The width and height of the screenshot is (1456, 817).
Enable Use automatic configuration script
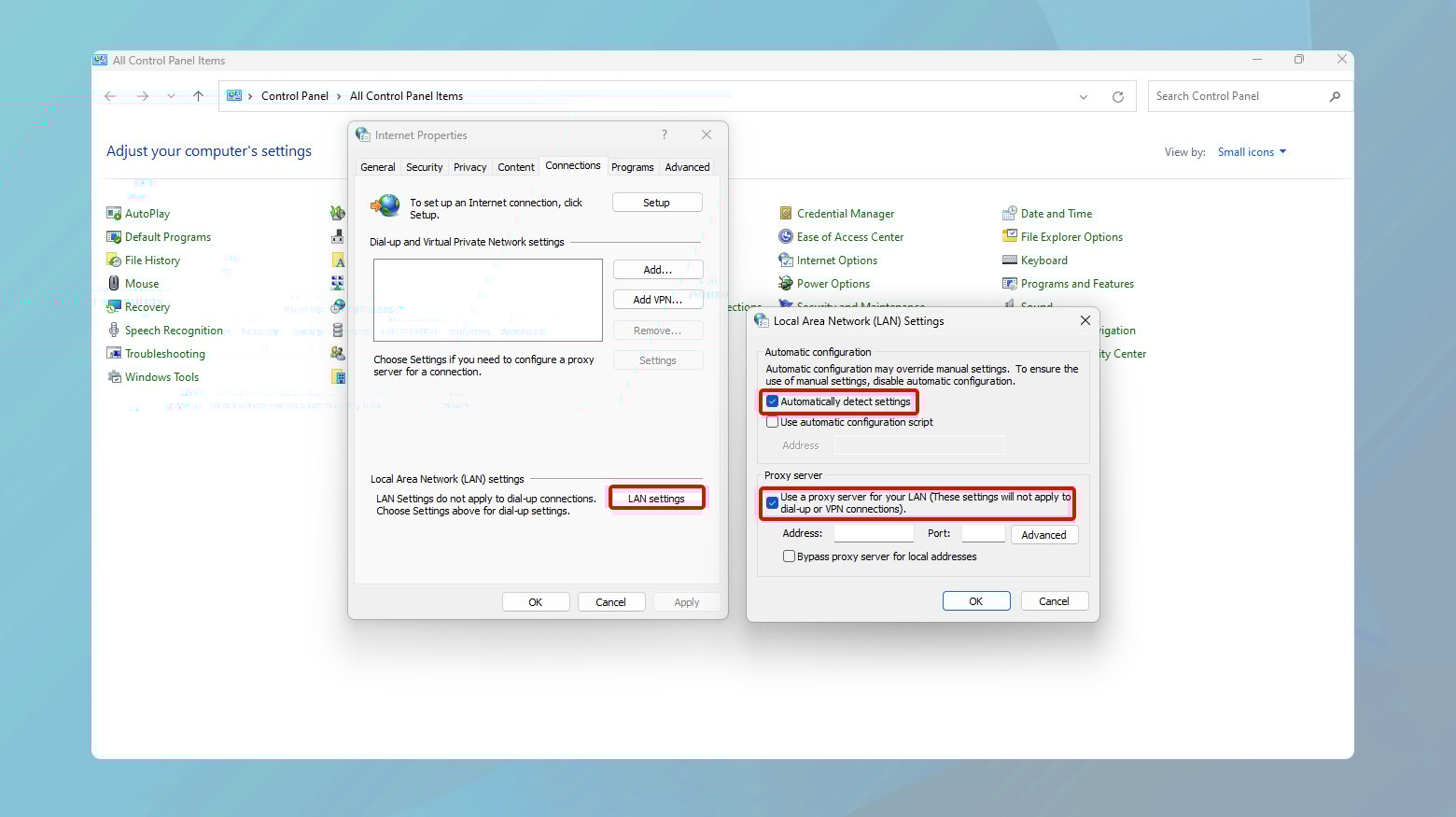(x=773, y=422)
